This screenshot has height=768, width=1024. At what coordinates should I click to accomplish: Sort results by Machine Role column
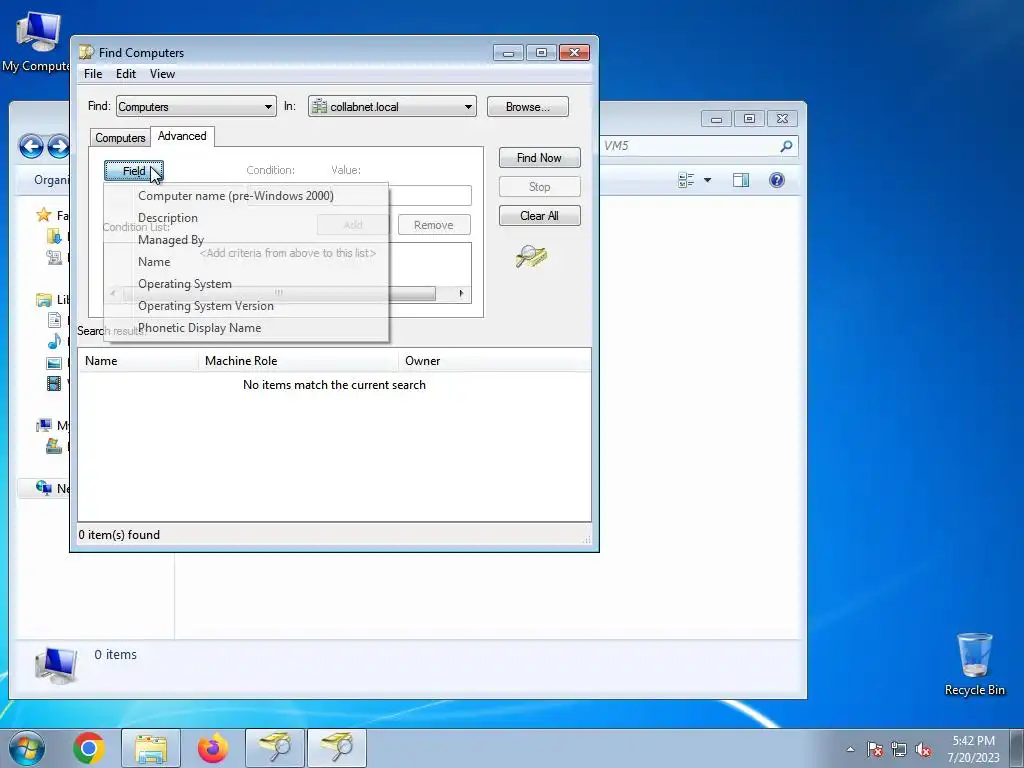(x=298, y=360)
